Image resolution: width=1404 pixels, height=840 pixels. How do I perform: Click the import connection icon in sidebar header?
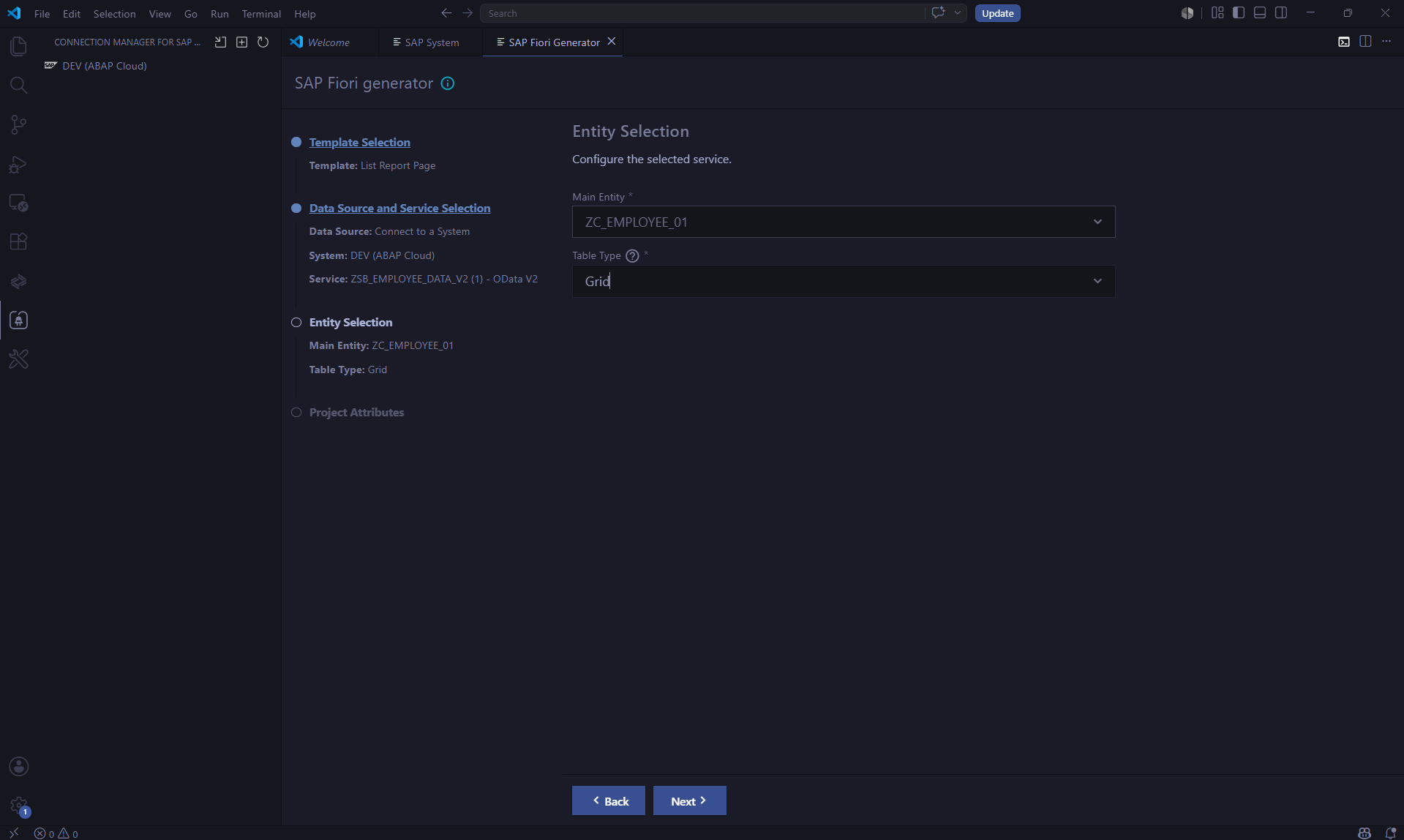tap(220, 42)
